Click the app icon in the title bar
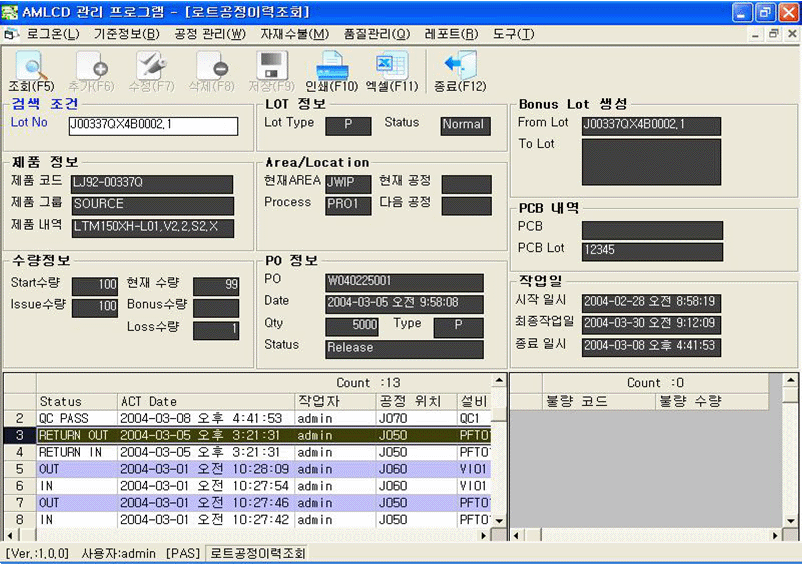This screenshot has width=803, height=564. [10, 12]
